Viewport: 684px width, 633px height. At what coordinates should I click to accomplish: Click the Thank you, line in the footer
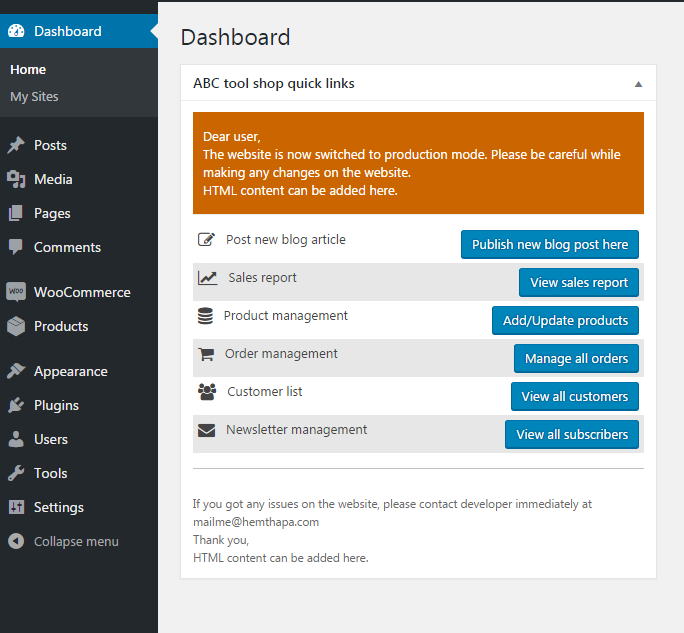tap(221, 540)
